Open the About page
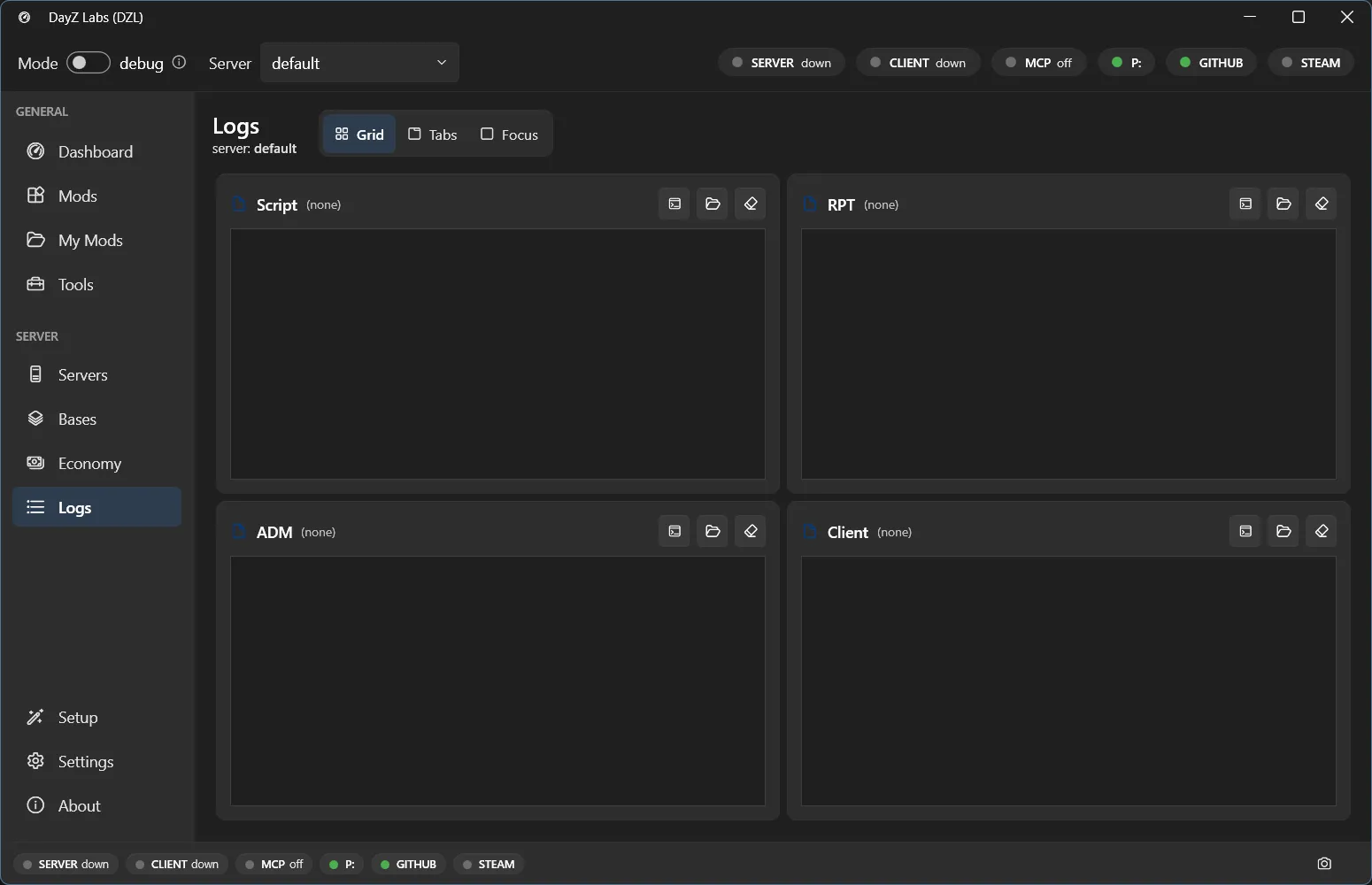This screenshot has height=885, width=1372. click(96, 805)
